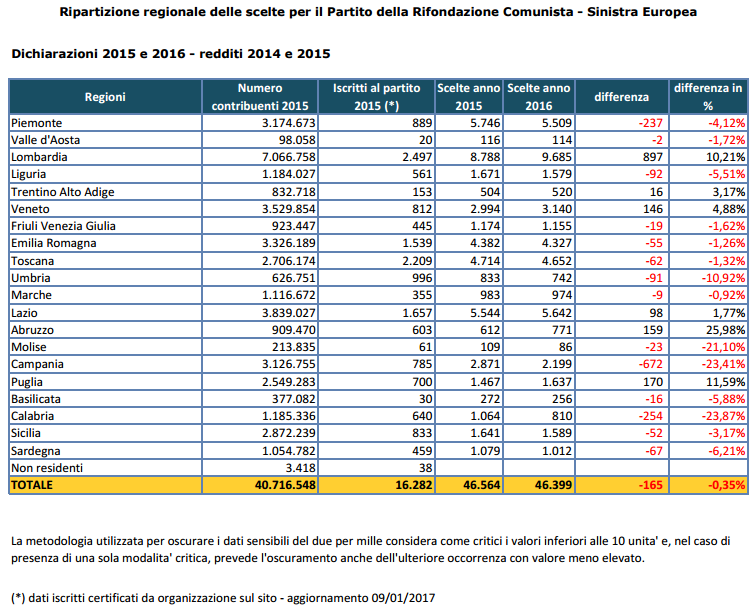The image size is (756, 609).
Task: Click the 'Scelte anno 2015' header
Action: tap(469, 97)
